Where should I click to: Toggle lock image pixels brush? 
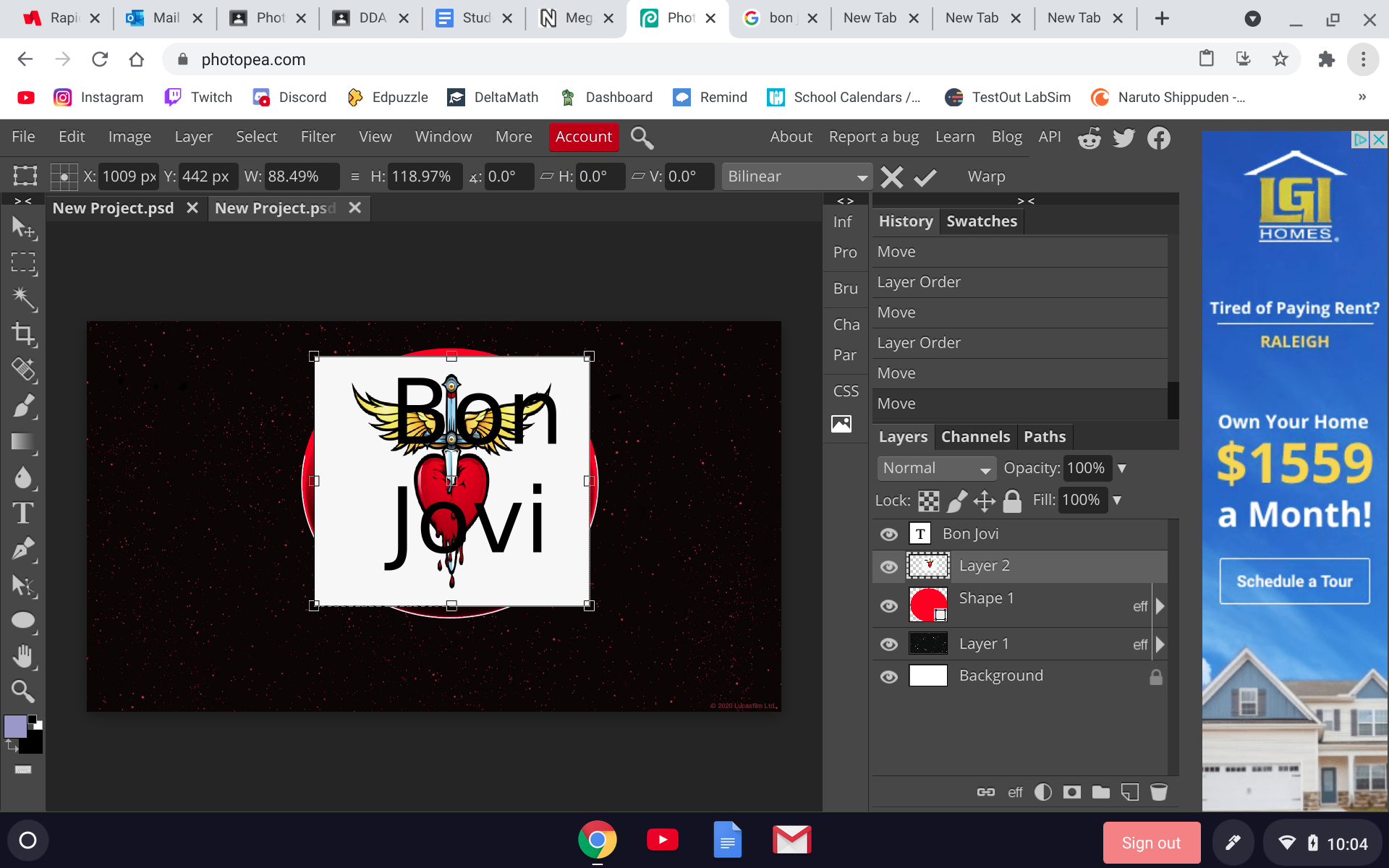coord(957,501)
